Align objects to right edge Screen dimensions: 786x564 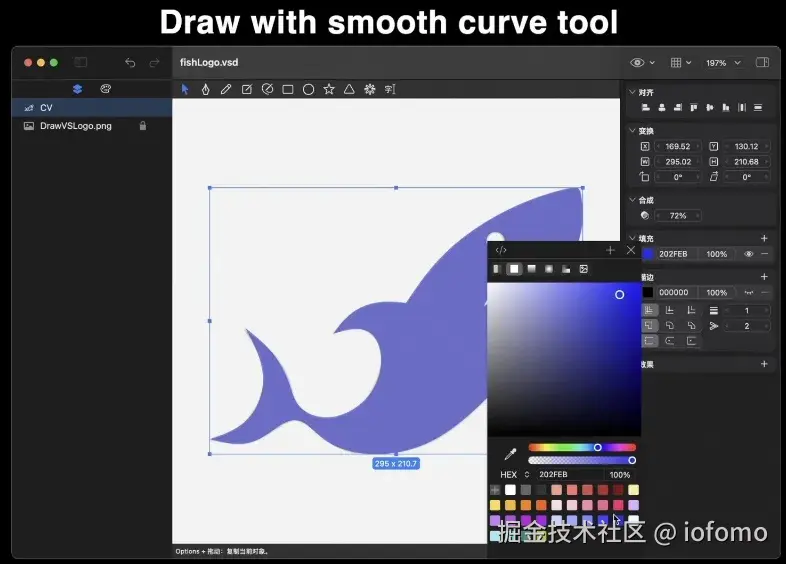tap(678, 107)
